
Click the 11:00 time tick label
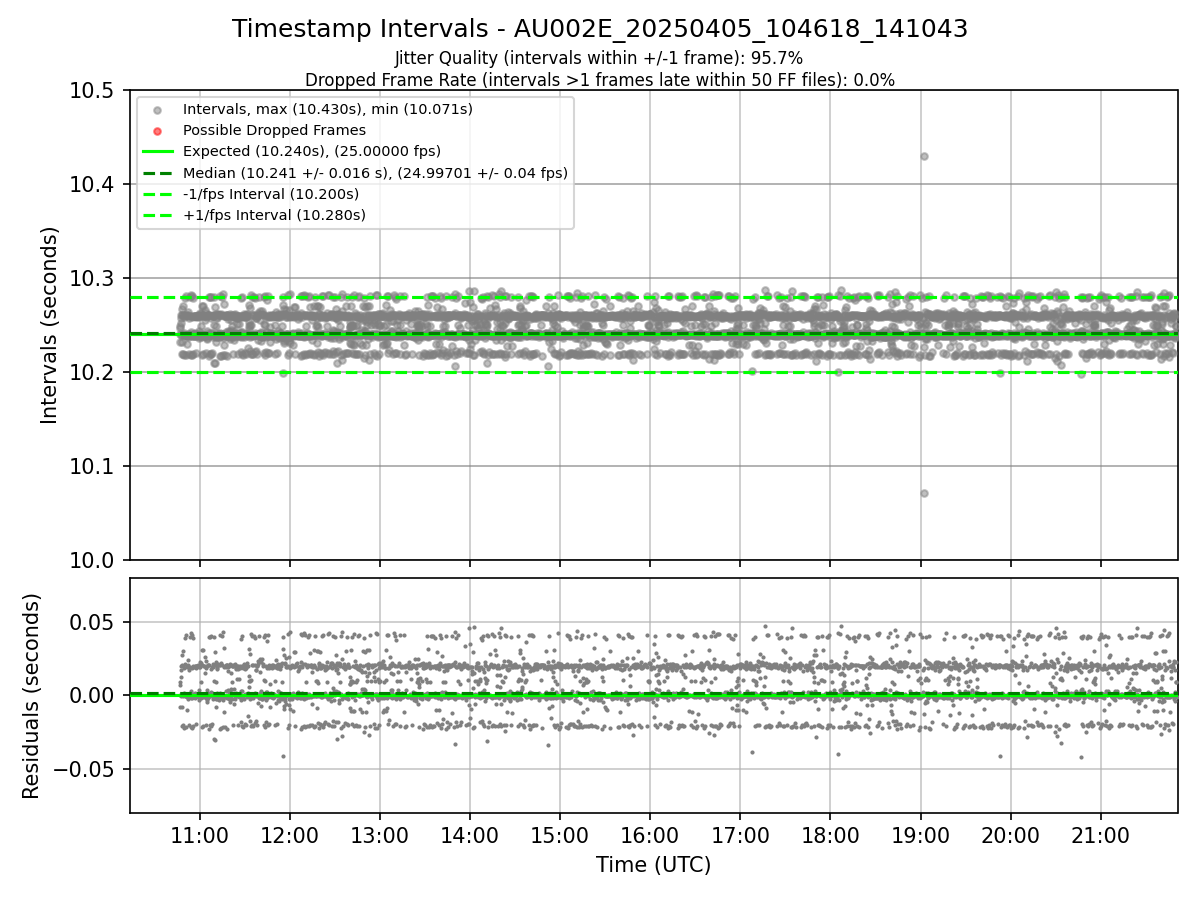[x=199, y=835]
